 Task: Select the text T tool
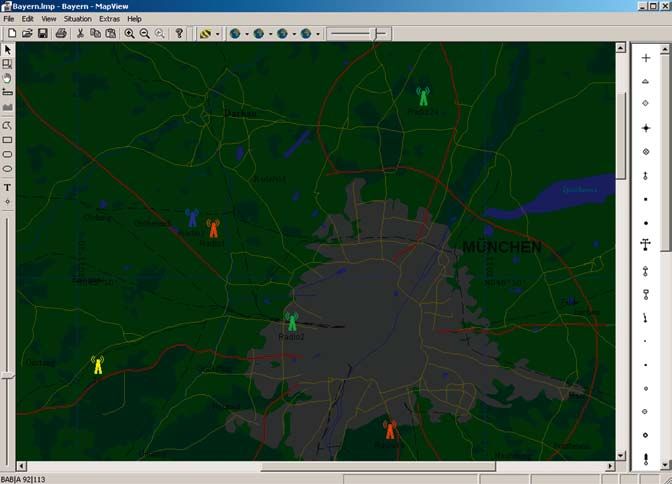pyautogui.click(x=7, y=187)
